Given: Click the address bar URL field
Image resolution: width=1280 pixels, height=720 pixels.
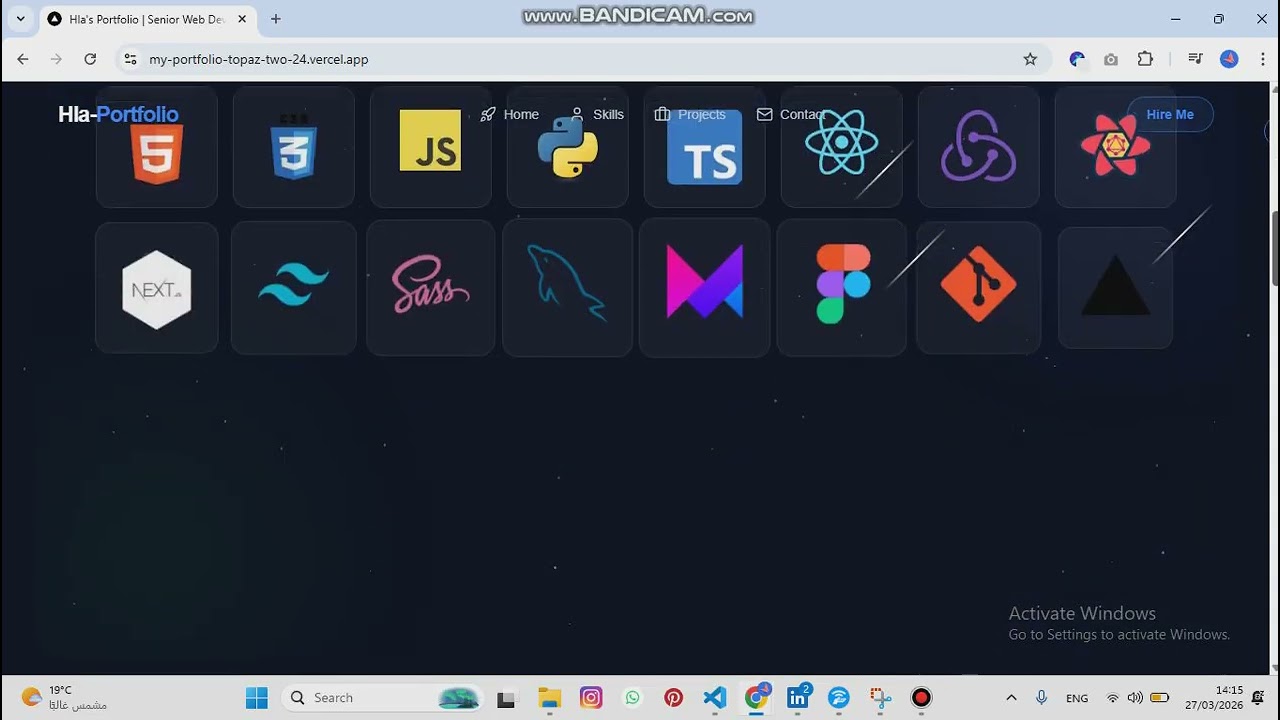Looking at the screenshot, I should point(580,59).
